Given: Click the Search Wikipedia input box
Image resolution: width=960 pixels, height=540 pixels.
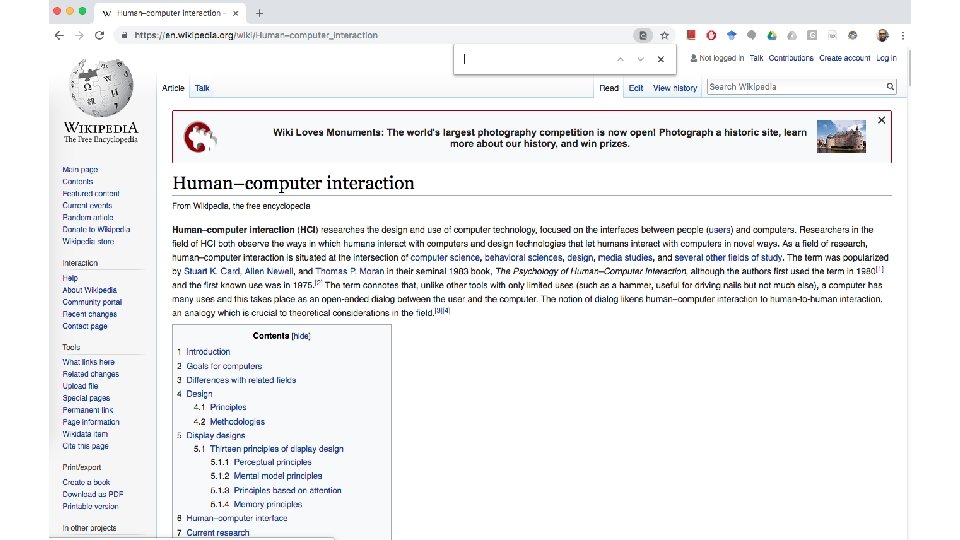Looking at the screenshot, I should pos(796,87).
